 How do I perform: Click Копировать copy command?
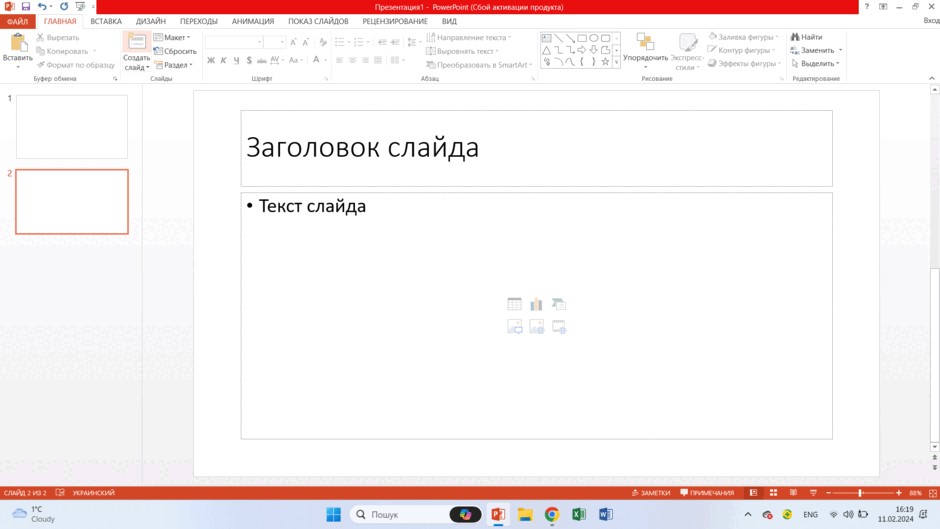62,51
